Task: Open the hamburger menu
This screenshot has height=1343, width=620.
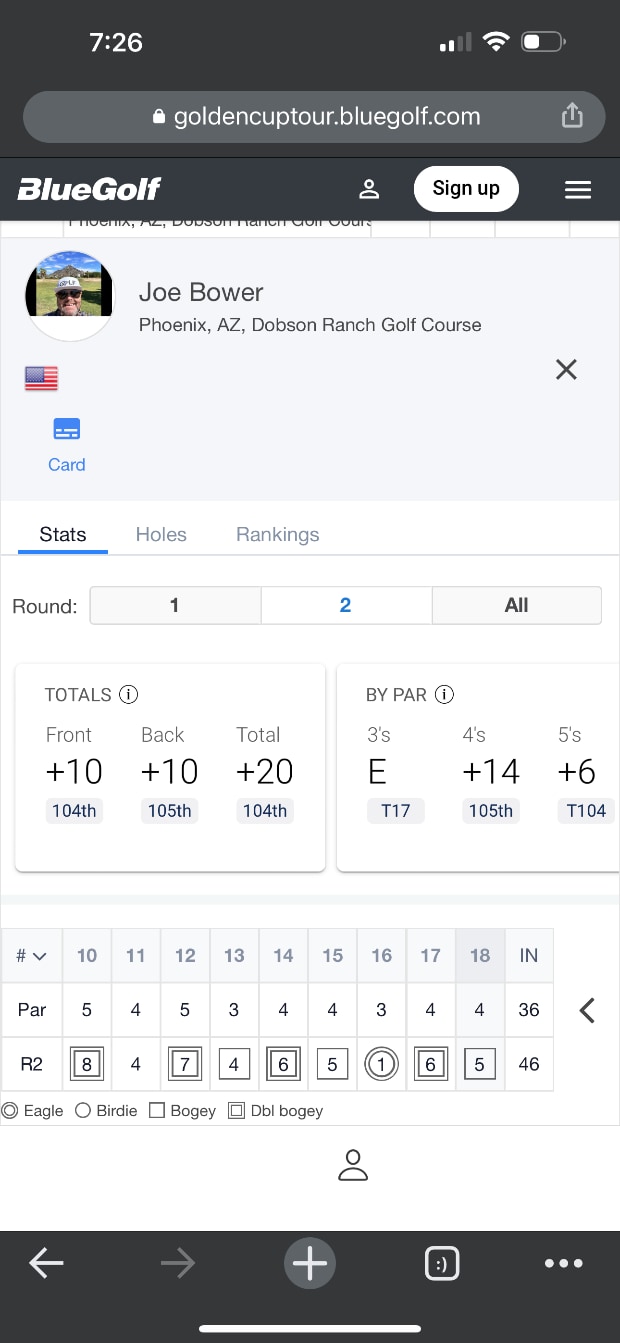Action: [578, 189]
